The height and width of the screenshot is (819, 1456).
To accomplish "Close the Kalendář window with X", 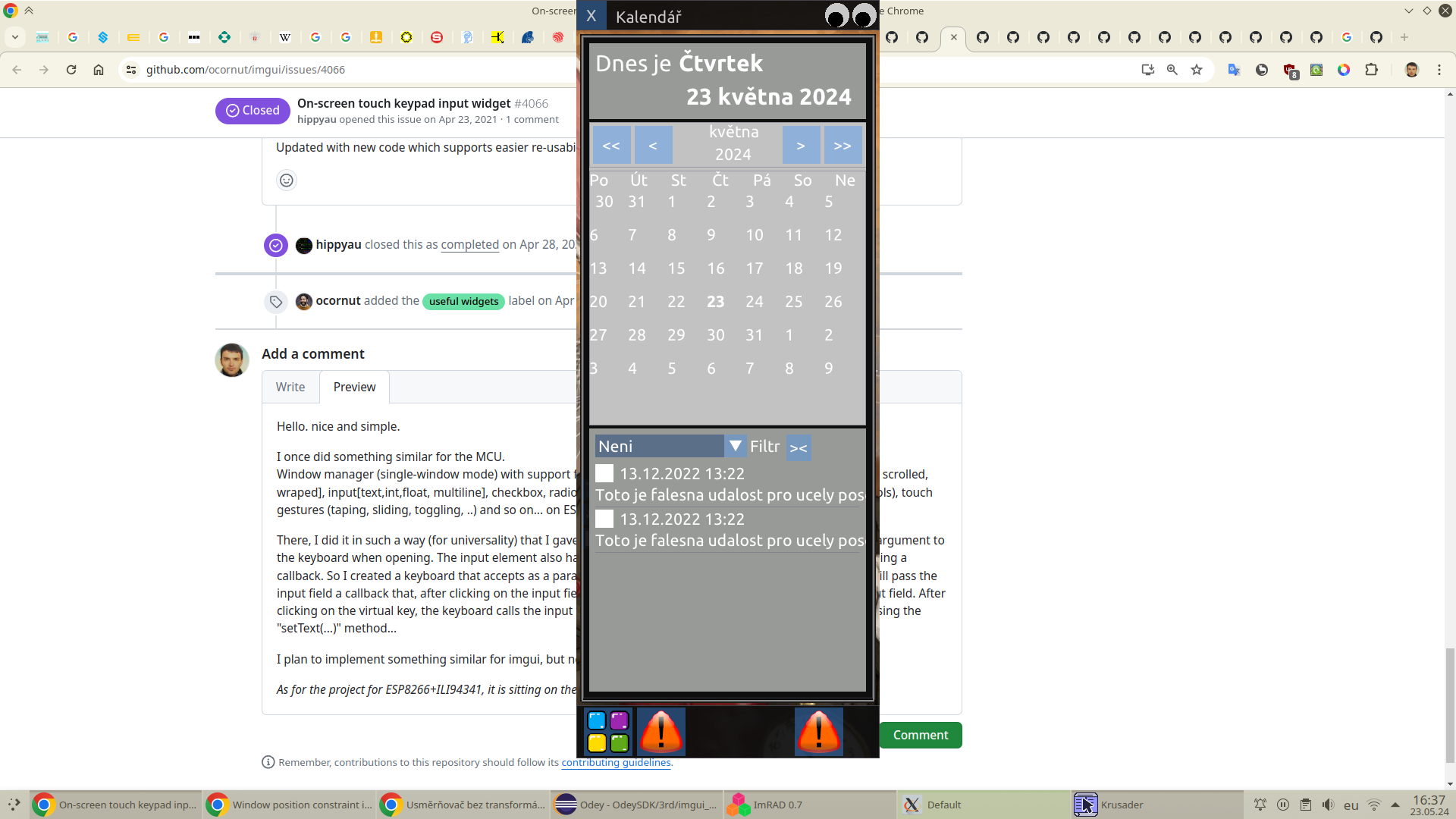I will click(x=591, y=16).
